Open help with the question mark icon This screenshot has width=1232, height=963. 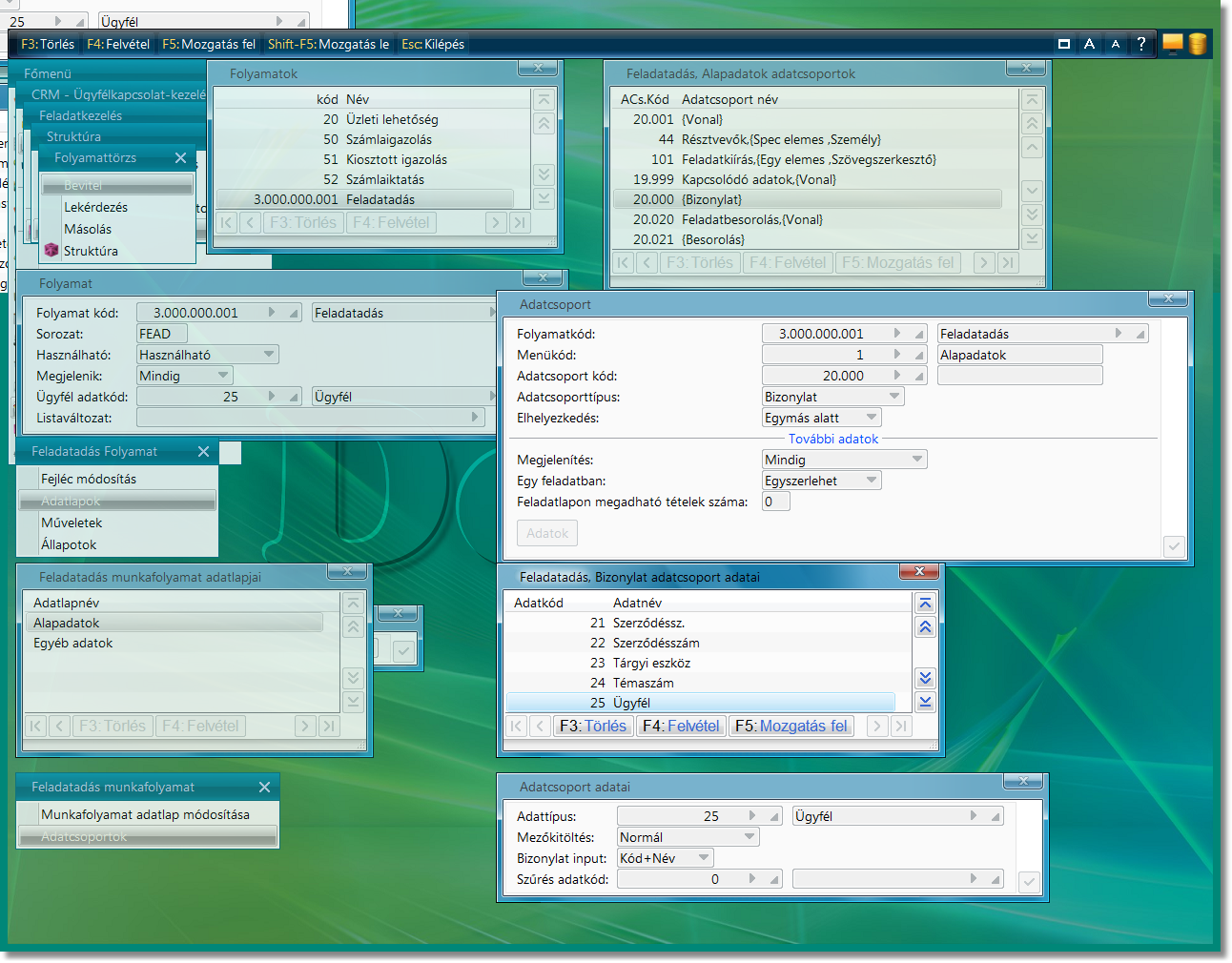pos(1140,44)
